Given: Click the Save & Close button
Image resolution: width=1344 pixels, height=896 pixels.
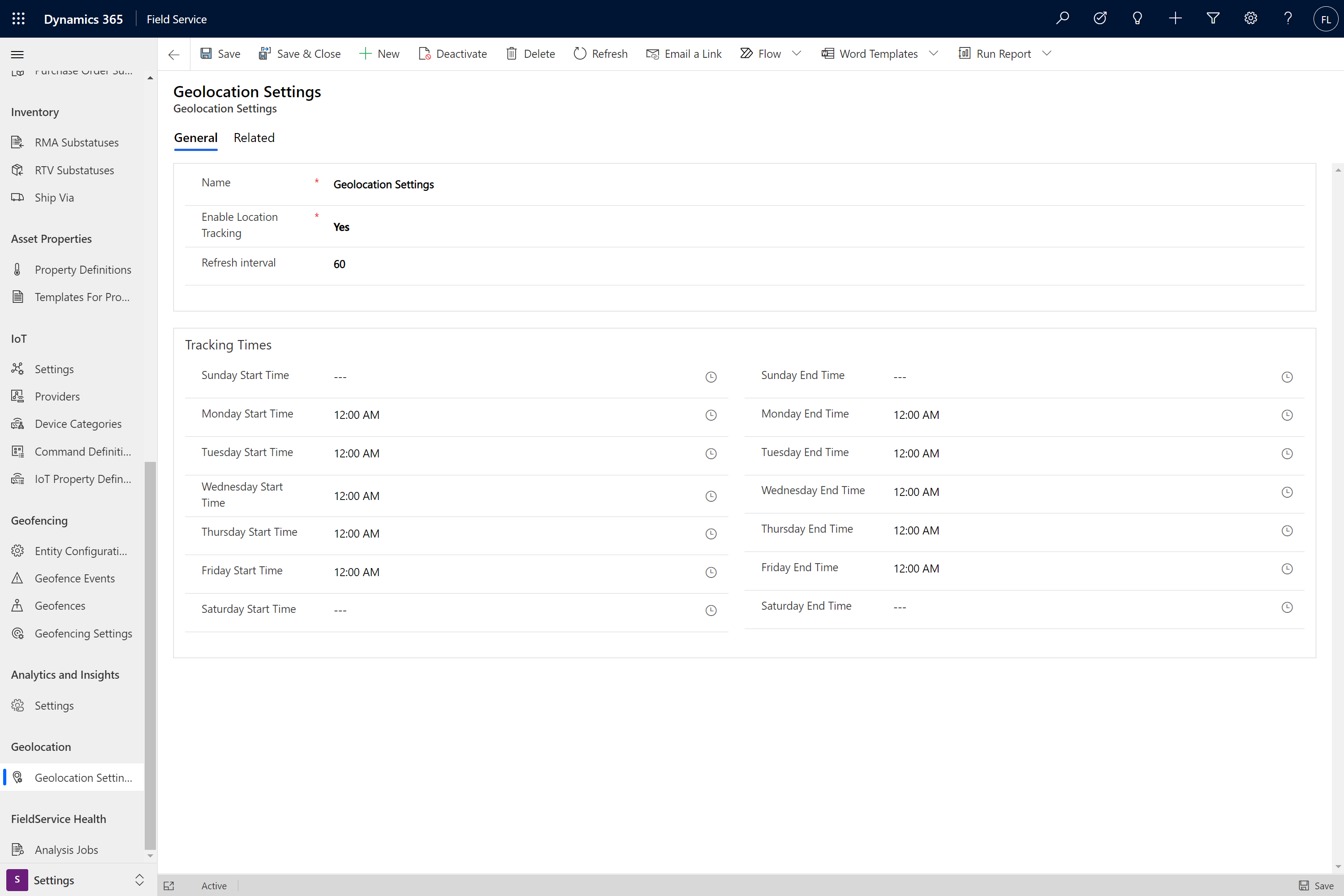Looking at the screenshot, I should click(300, 53).
